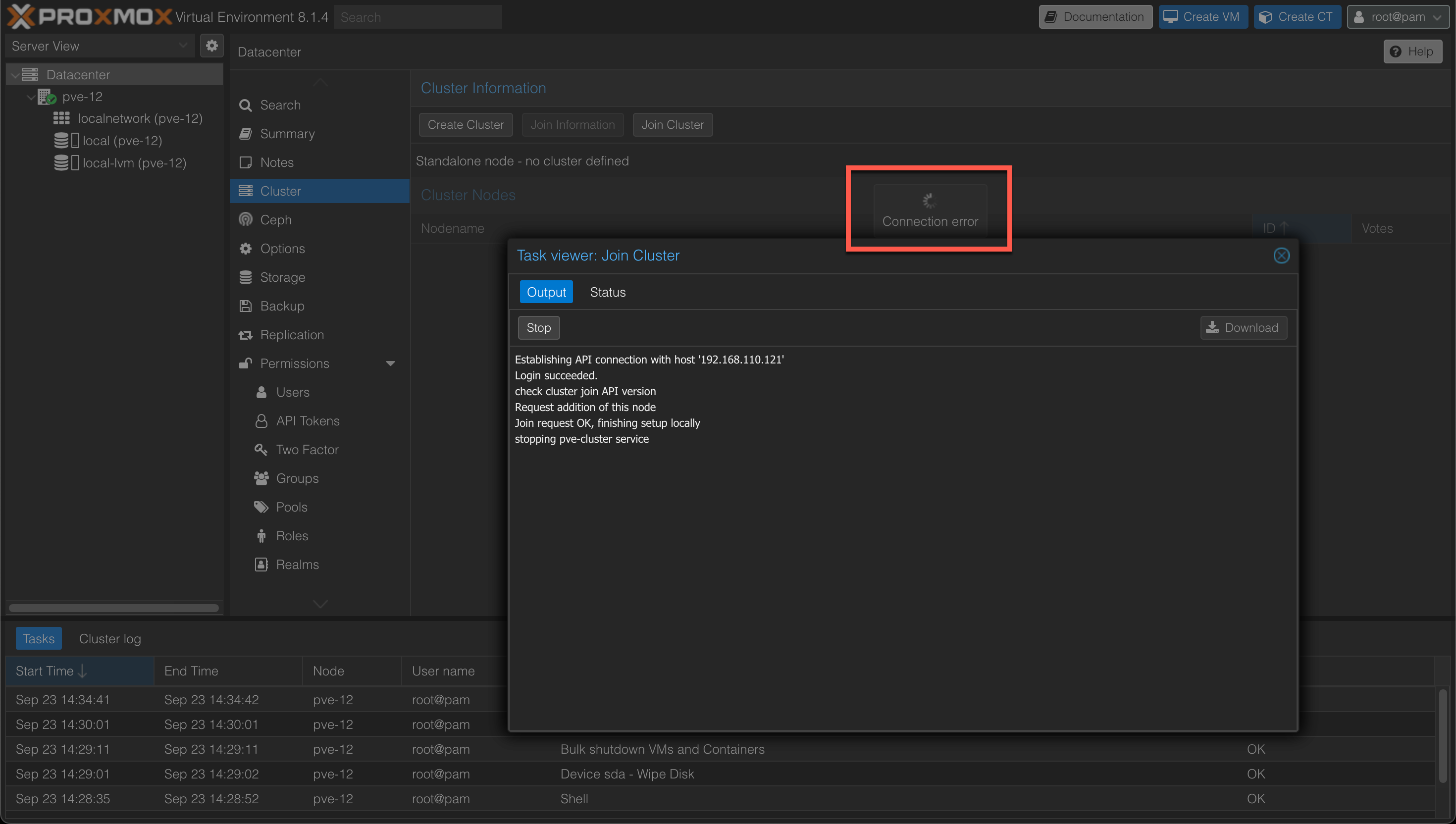Click the Create CT button
The image size is (1456, 824).
[x=1297, y=17]
